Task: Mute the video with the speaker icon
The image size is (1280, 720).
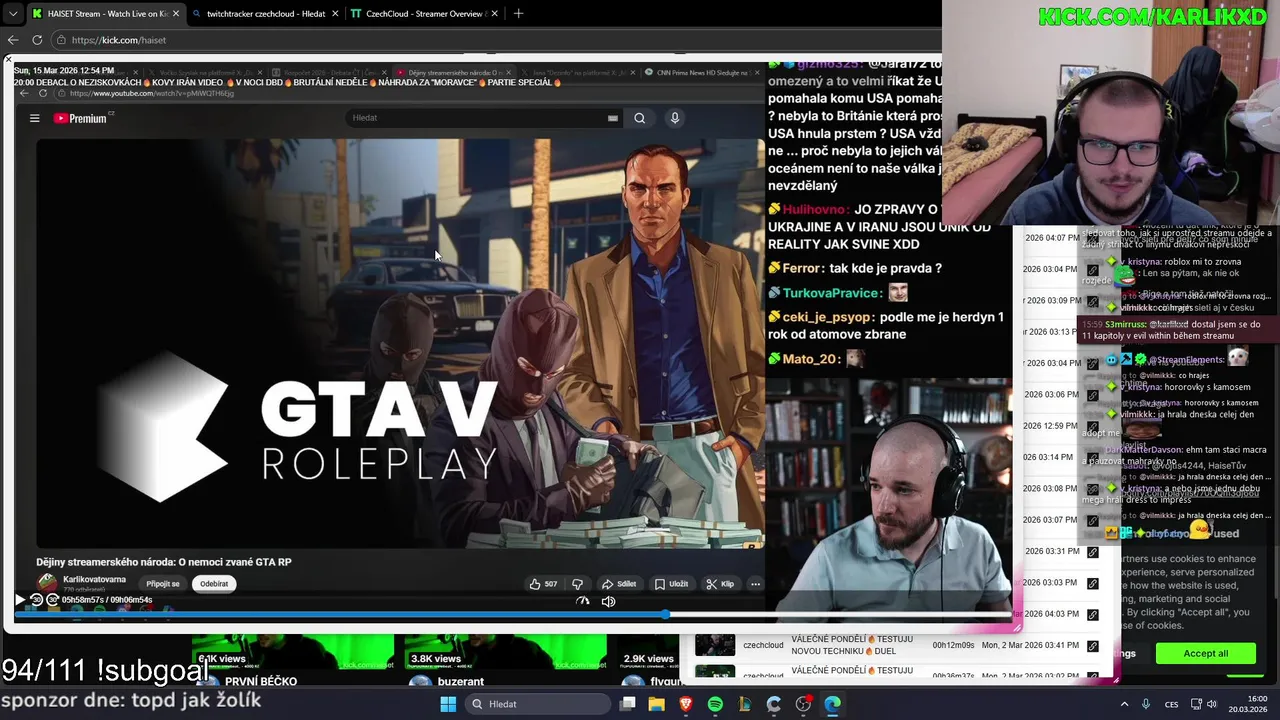Action: [608, 601]
